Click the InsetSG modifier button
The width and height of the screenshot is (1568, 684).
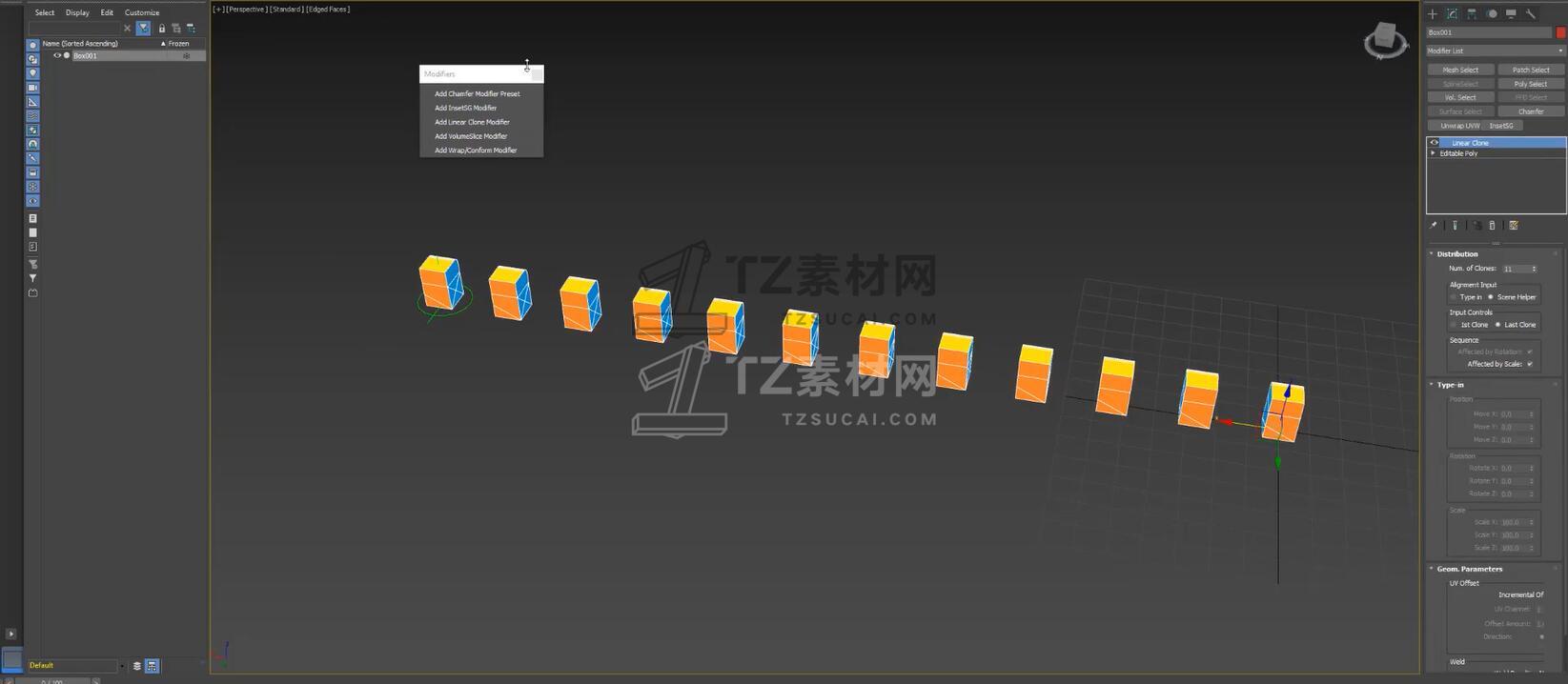tap(1501, 126)
